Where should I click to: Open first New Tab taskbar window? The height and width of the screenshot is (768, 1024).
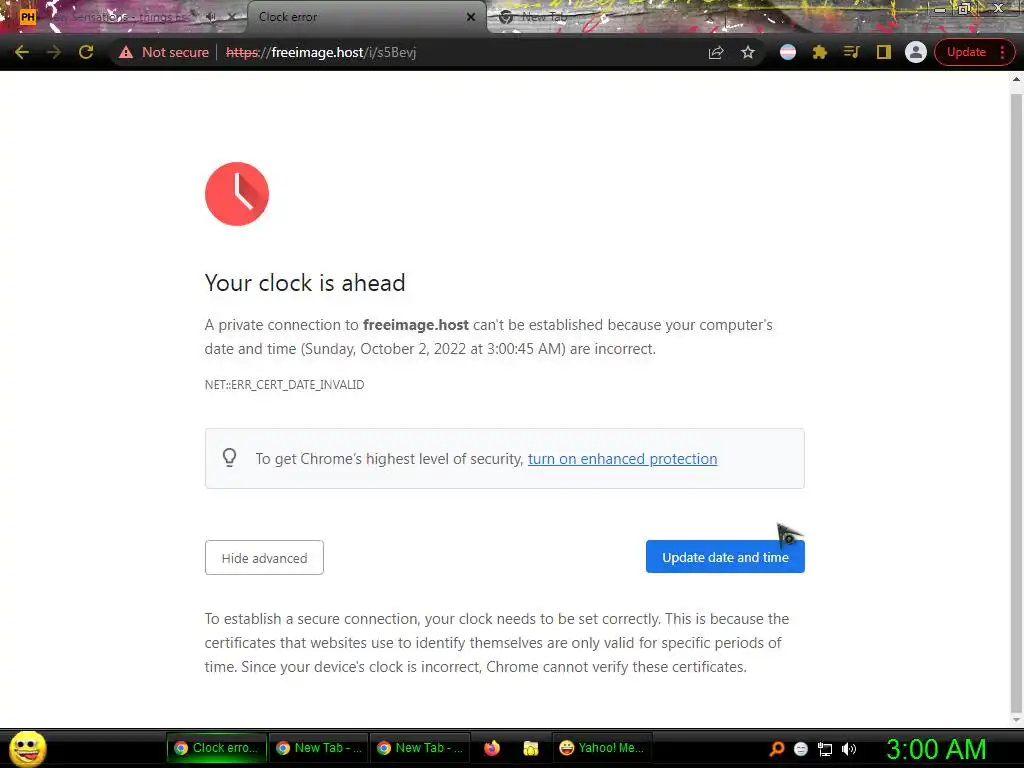[318, 748]
